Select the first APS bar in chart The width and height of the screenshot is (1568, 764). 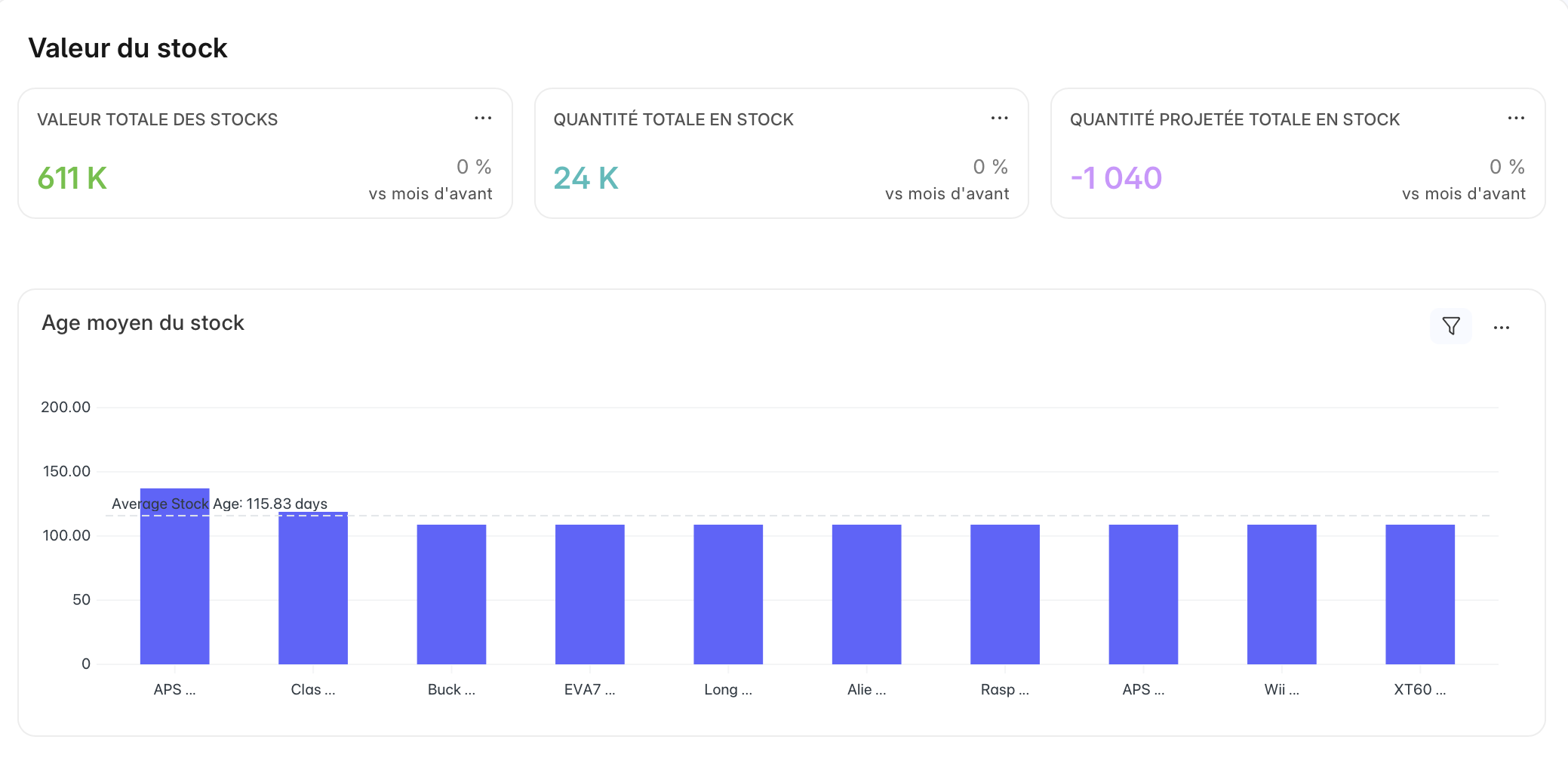click(x=174, y=576)
